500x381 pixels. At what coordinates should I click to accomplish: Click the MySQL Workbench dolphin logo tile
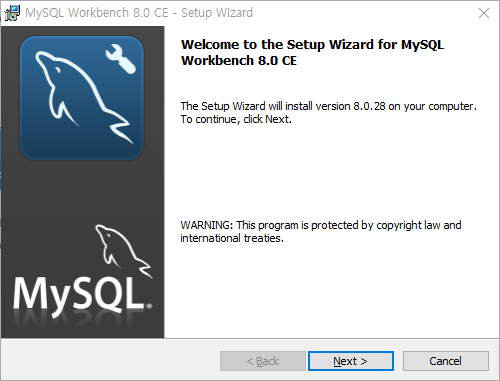click(82, 98)
